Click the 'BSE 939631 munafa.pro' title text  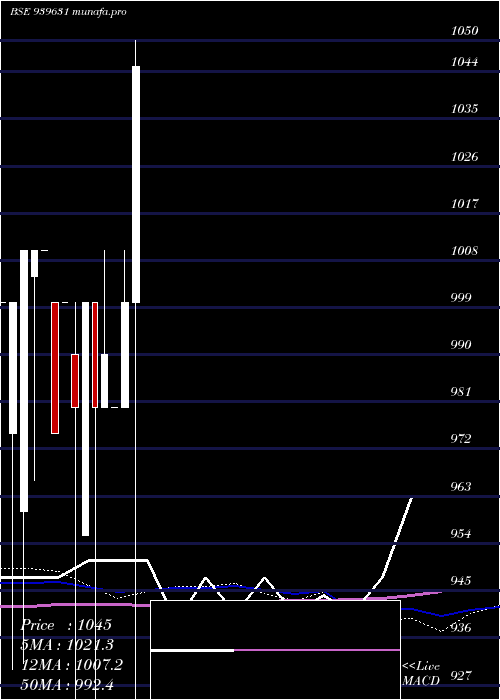pyautogui.click(x=68, y=12)
